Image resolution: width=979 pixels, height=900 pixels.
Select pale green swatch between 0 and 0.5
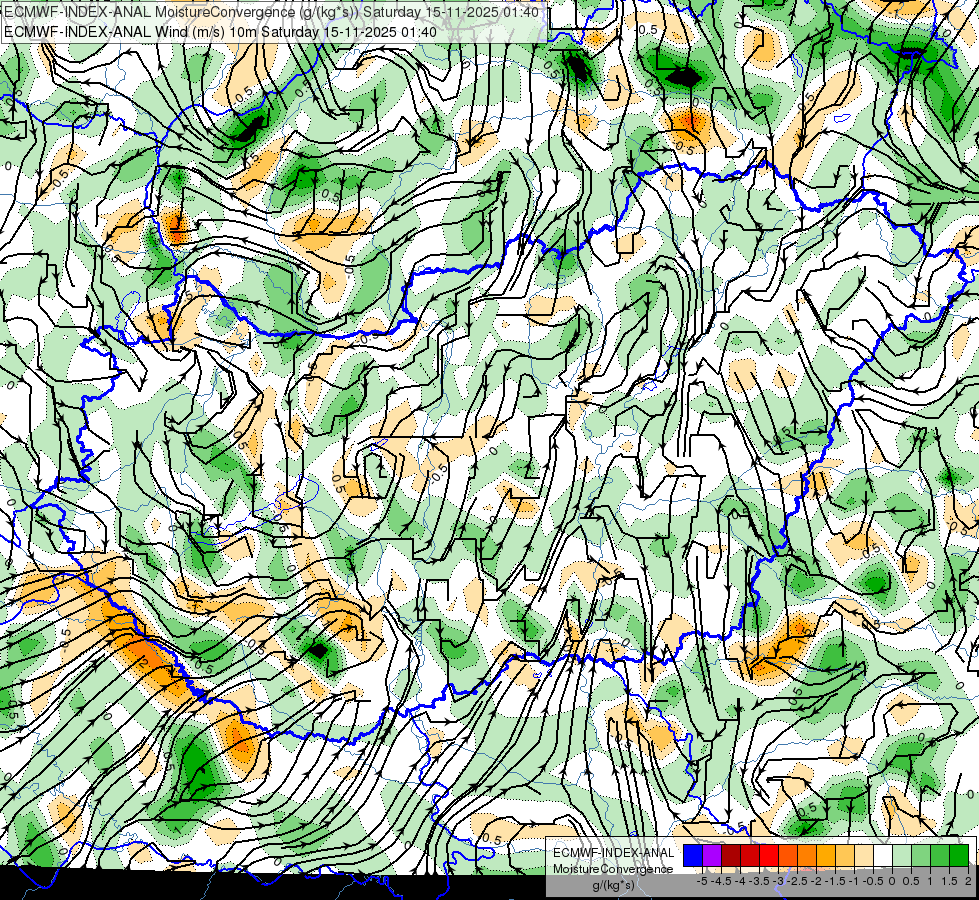click(x=902, y=855)
